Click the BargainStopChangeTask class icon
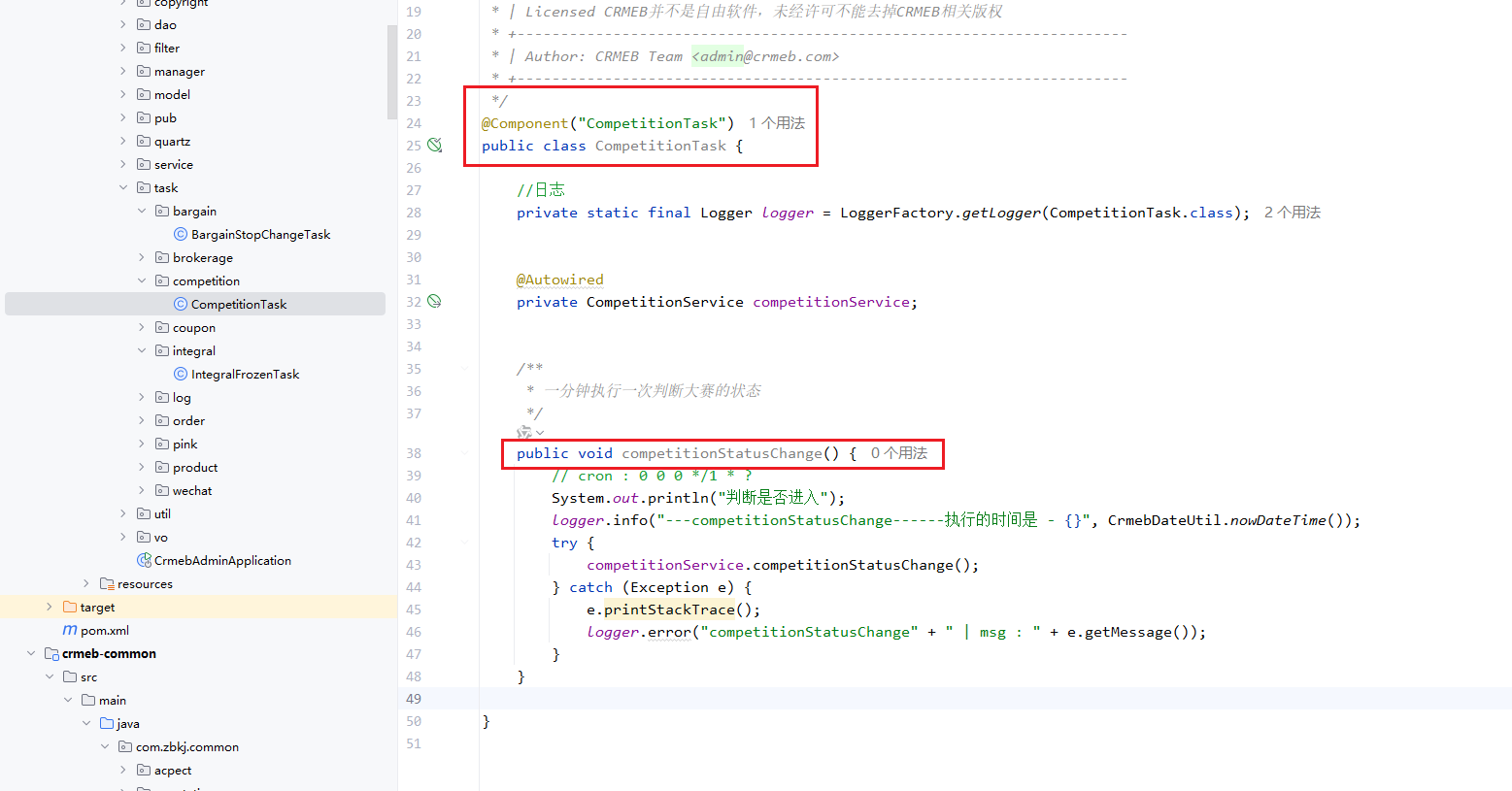1512x791 pixels. [x=180, y=234]
